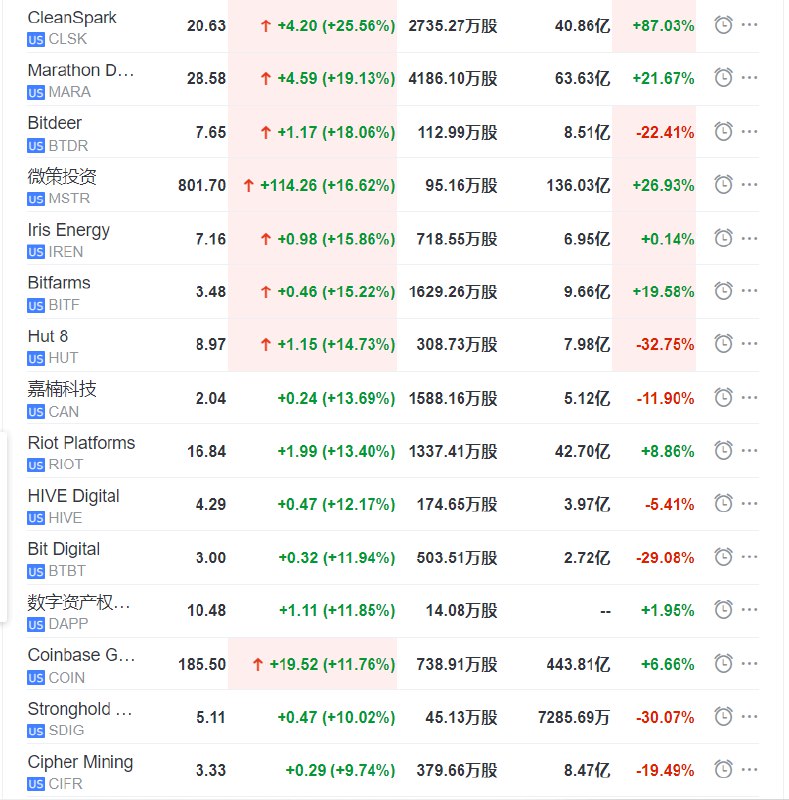Set alert clock for MSTR row
Viewport: 789px width, 800px height.
[723, 184]
